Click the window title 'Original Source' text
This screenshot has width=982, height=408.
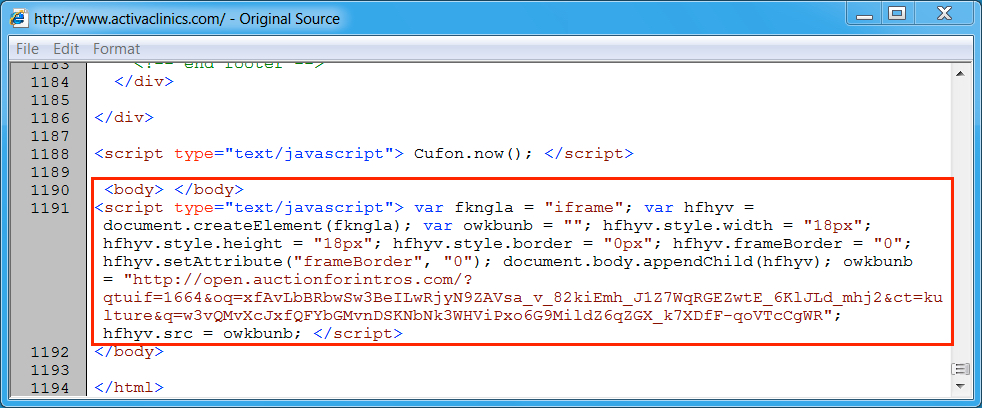point(287,19)
